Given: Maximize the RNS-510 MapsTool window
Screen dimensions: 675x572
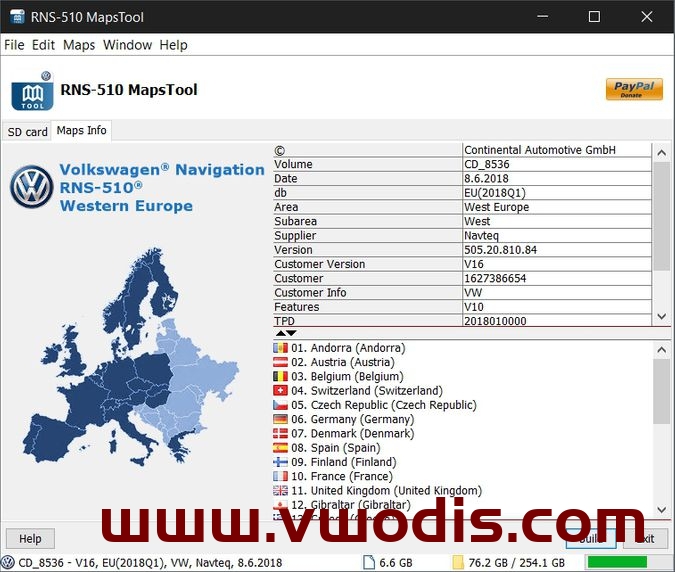Looking at the screenshot, I should pos(594,17).
